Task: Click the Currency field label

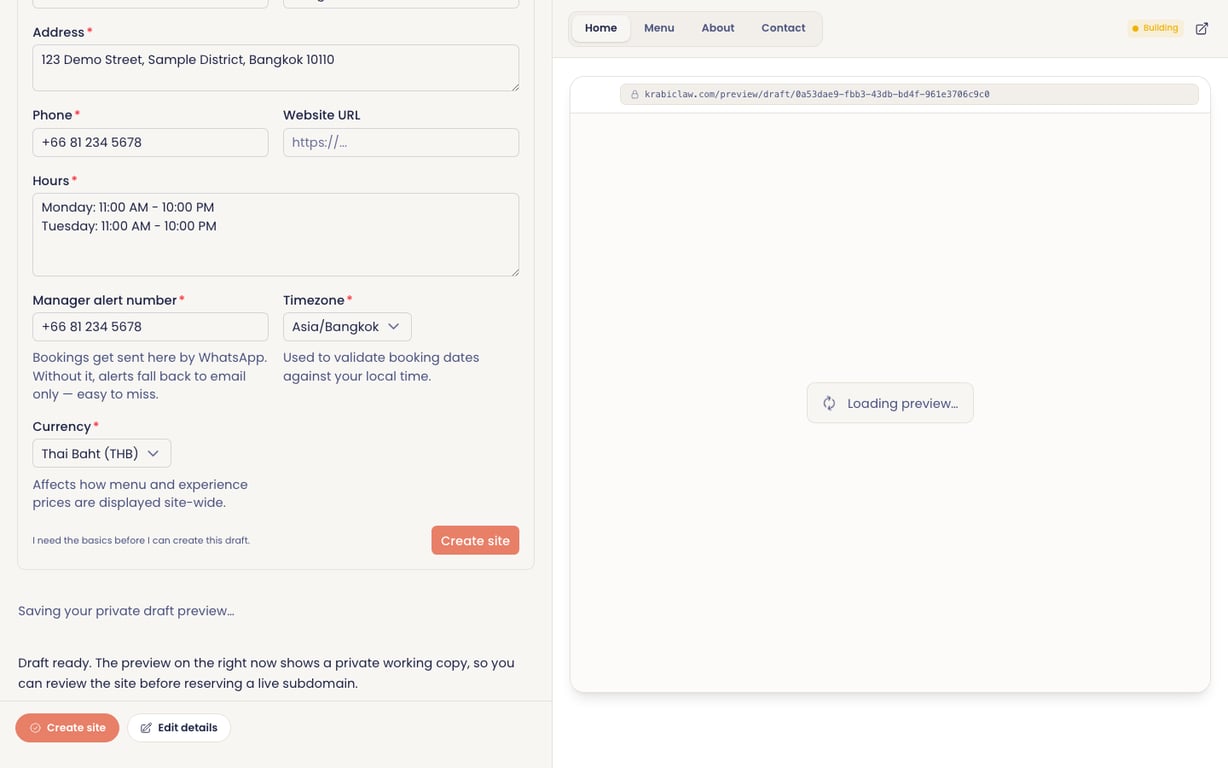Action: click(62, 426)
